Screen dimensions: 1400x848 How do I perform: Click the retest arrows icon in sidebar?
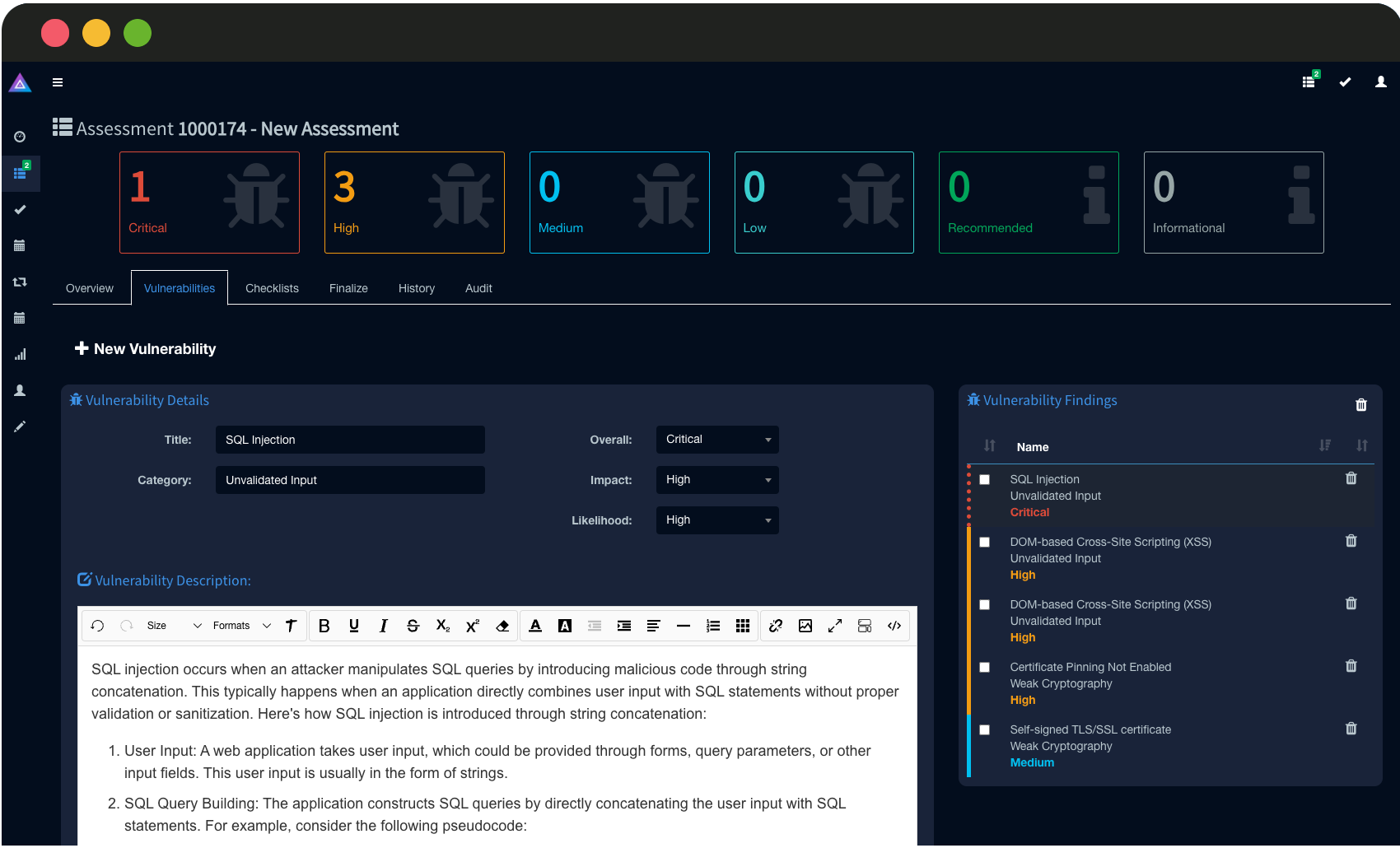click(20, 282)
